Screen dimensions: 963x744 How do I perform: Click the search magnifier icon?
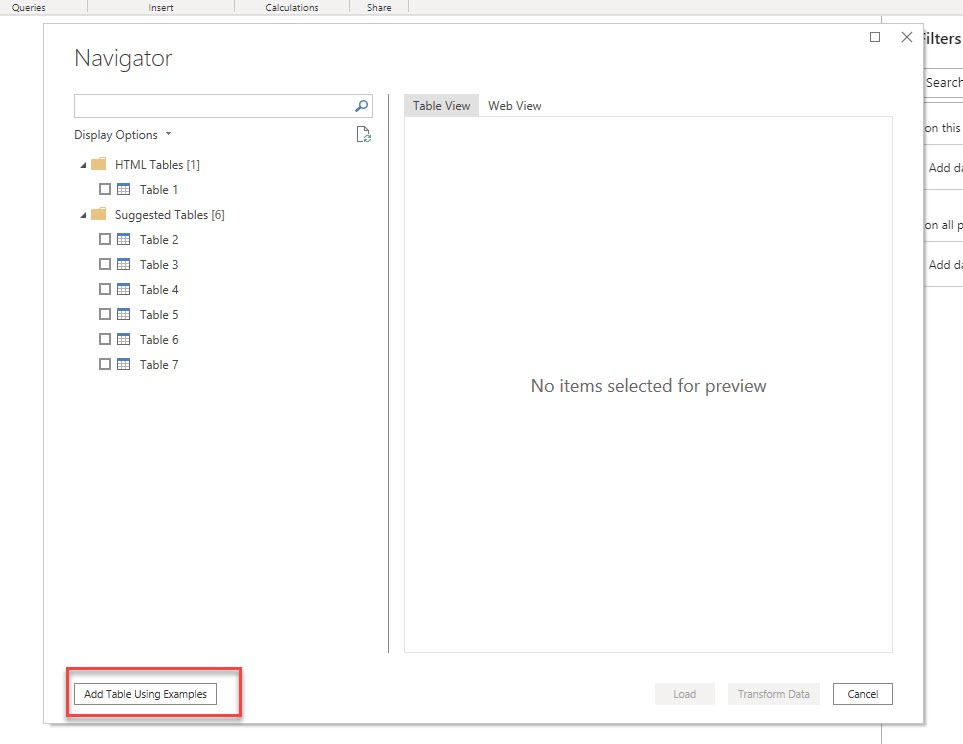pyautogui.click(x=361, y=105)
